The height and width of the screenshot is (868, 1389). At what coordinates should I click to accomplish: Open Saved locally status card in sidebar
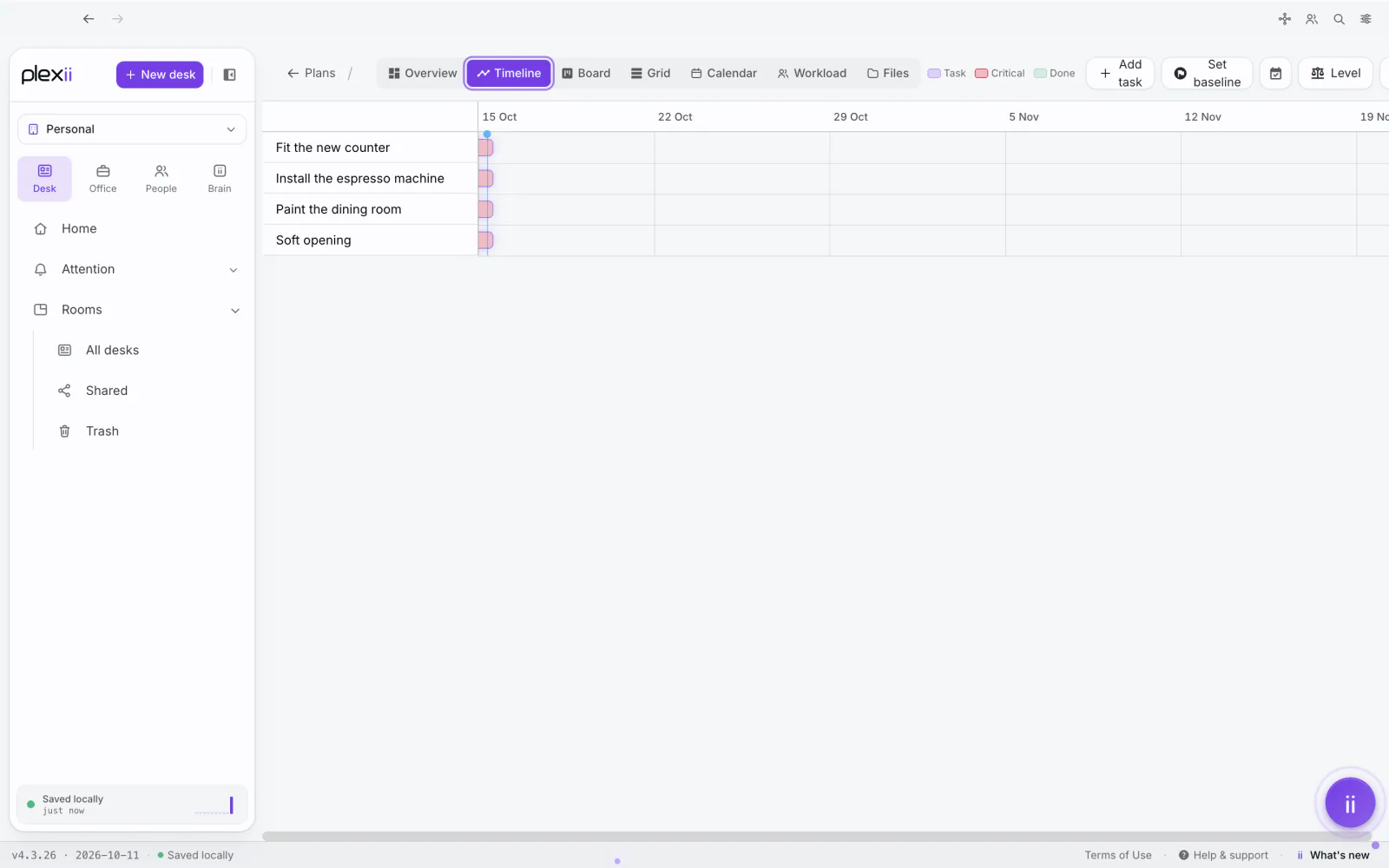tap(132, 805)
